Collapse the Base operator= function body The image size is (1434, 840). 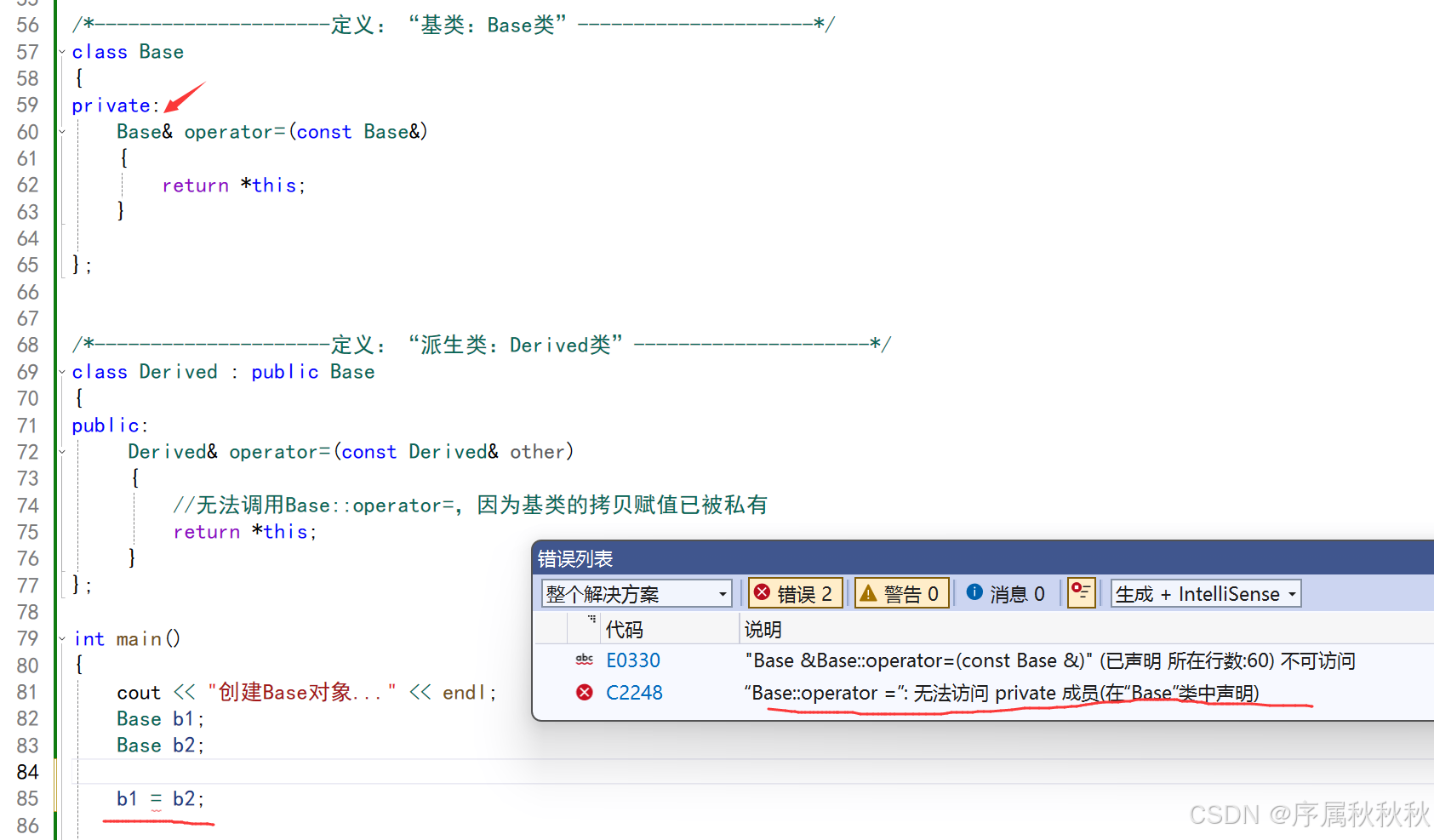(60, 132)
